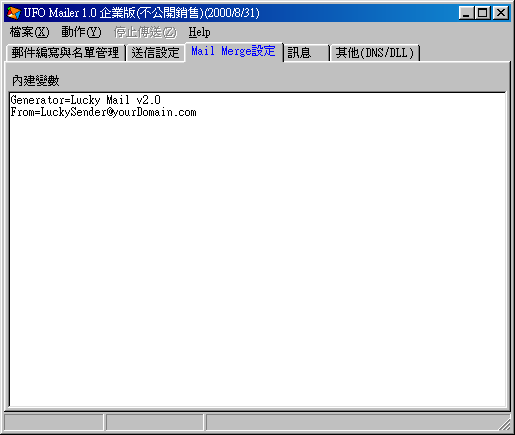Open the Help menu
Image resolution: width=515 pixels, height=435 pixels.
(x=199, y=32)
